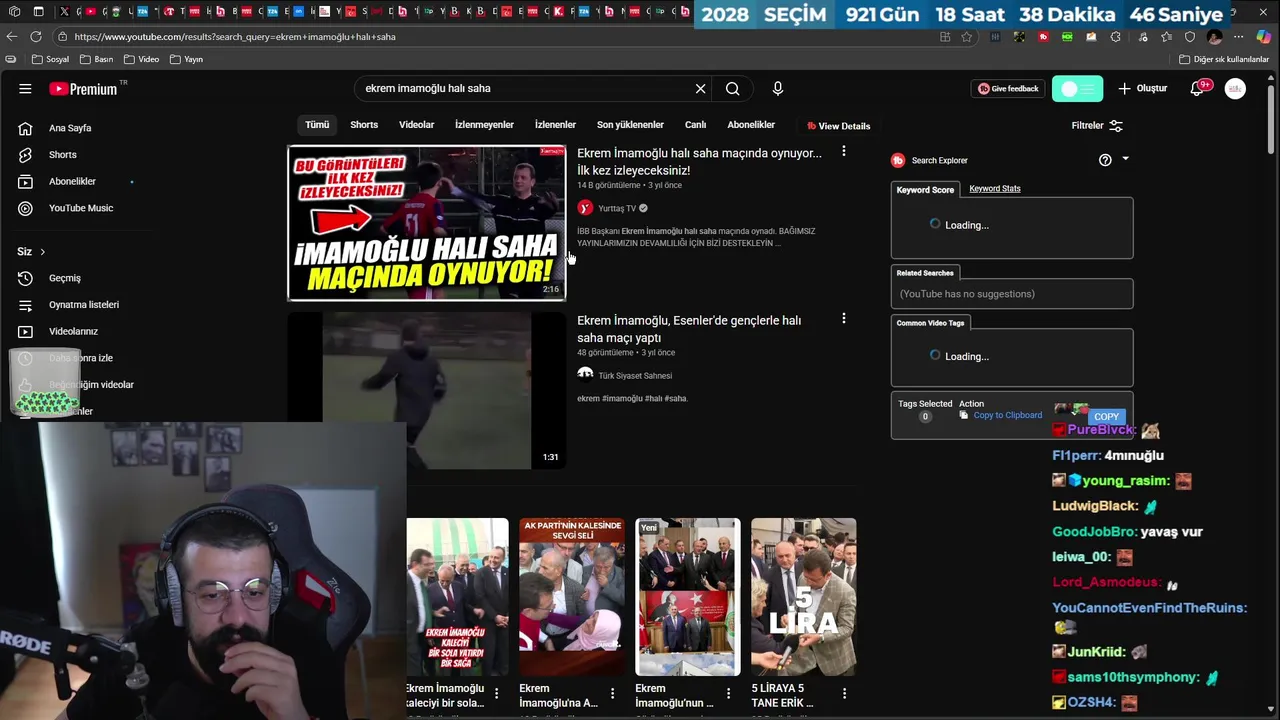Screen dimensions: 1280x720
Task: Click the browser back arrow
Action: point(12,37)
